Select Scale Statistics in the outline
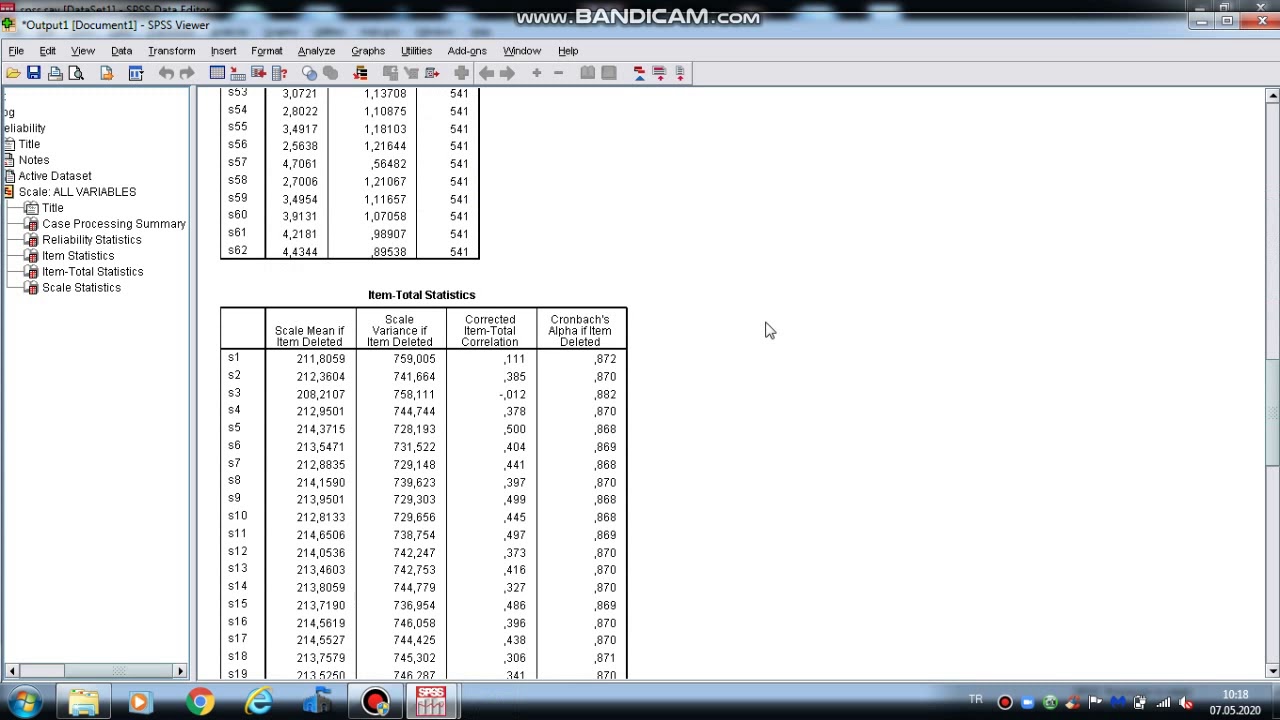Viewport: 1280px width, 720px height. [81, 288]
